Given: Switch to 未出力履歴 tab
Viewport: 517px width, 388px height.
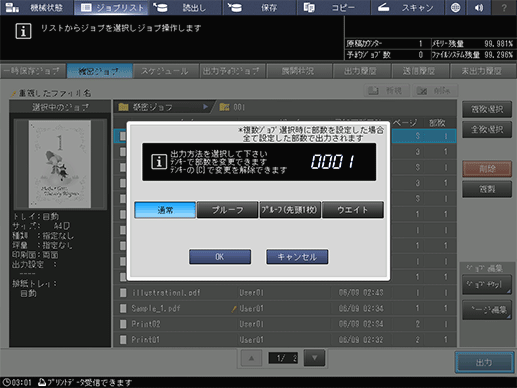Looking at the screenshot, I should (482, 71).
